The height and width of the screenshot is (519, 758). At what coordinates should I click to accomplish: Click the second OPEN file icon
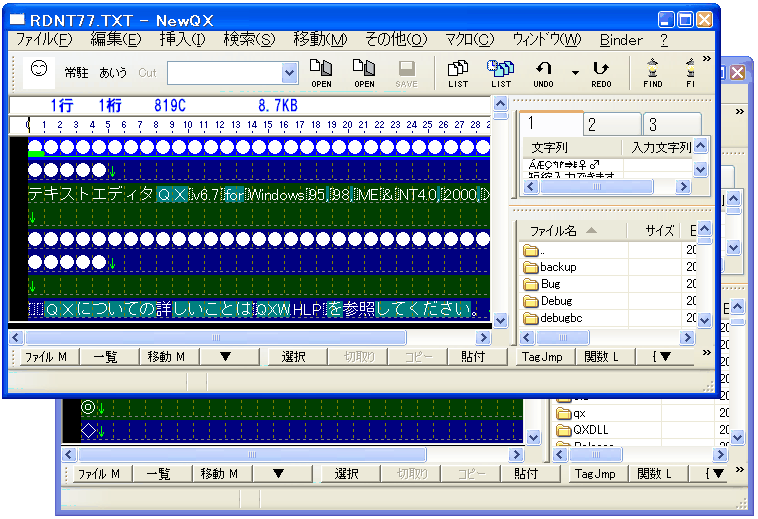pos(364,73)
